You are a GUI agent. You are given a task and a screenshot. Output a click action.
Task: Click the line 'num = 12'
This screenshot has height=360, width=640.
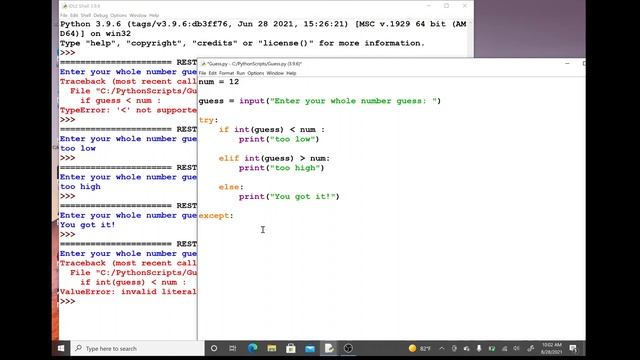pos(219,82)
